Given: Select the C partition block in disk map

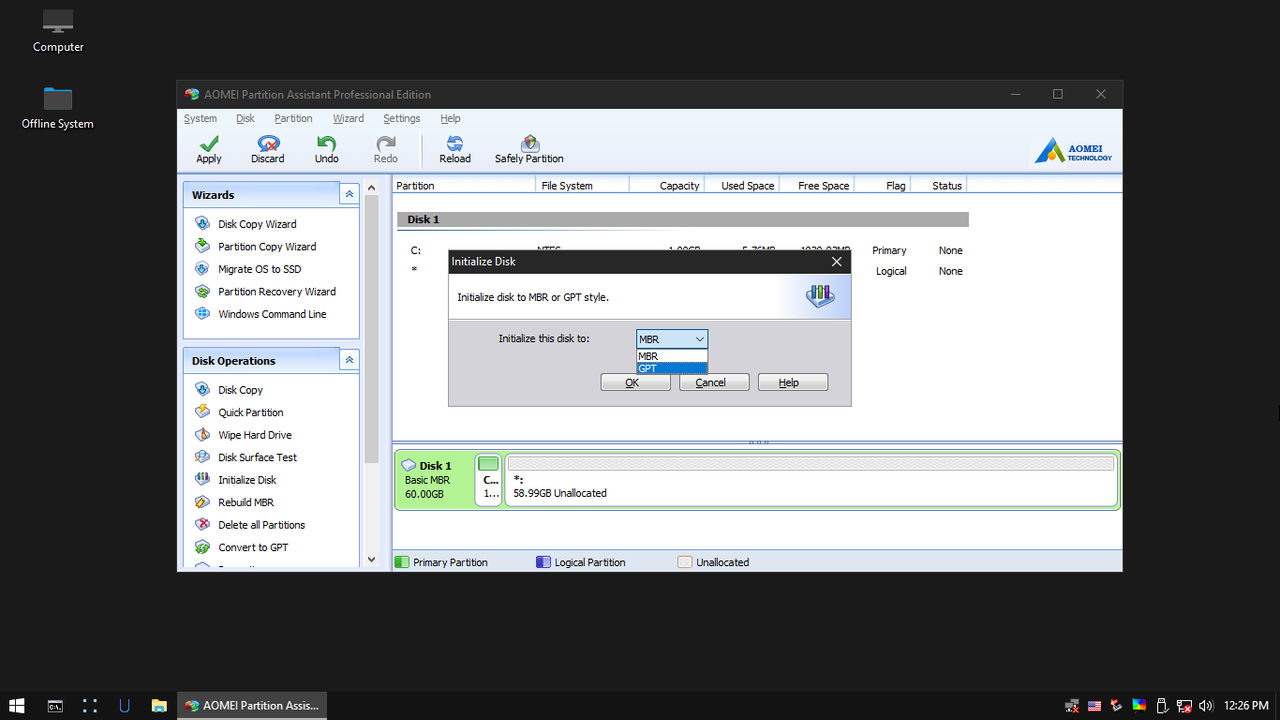Looking at the screenshot, I should [488, 480].
